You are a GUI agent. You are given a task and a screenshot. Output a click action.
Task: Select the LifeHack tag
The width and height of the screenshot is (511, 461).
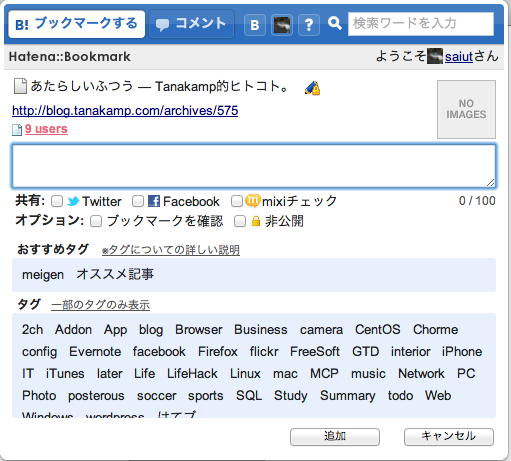(192, 374)
